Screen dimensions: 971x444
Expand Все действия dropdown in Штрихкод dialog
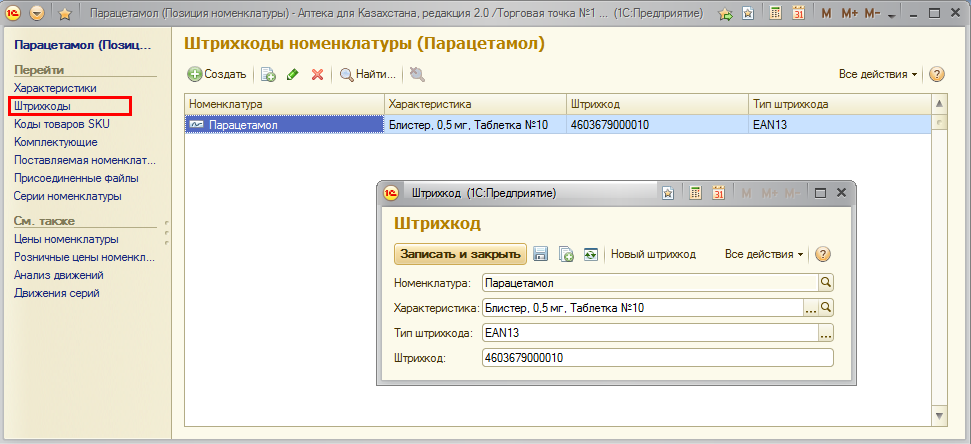764,254
